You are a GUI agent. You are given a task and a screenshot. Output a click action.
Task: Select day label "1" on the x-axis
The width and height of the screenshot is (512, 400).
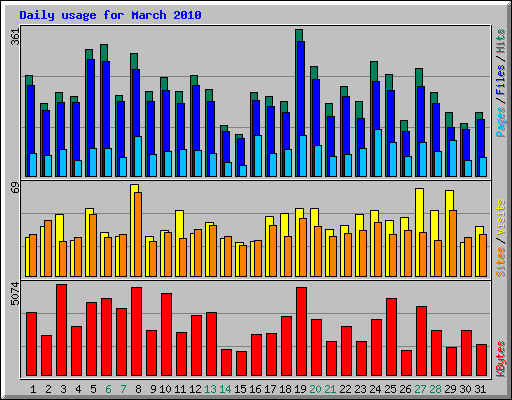(x=33, y=389)
